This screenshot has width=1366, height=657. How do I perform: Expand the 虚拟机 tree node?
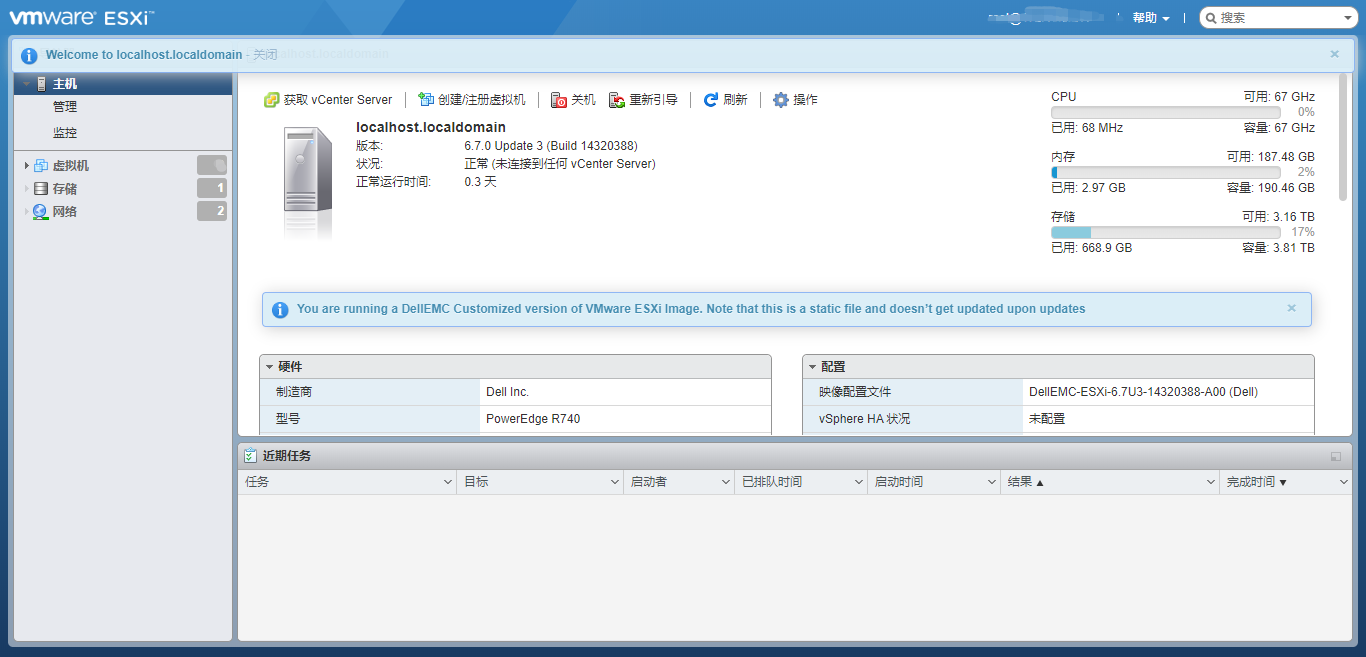[x=27, y=165]
